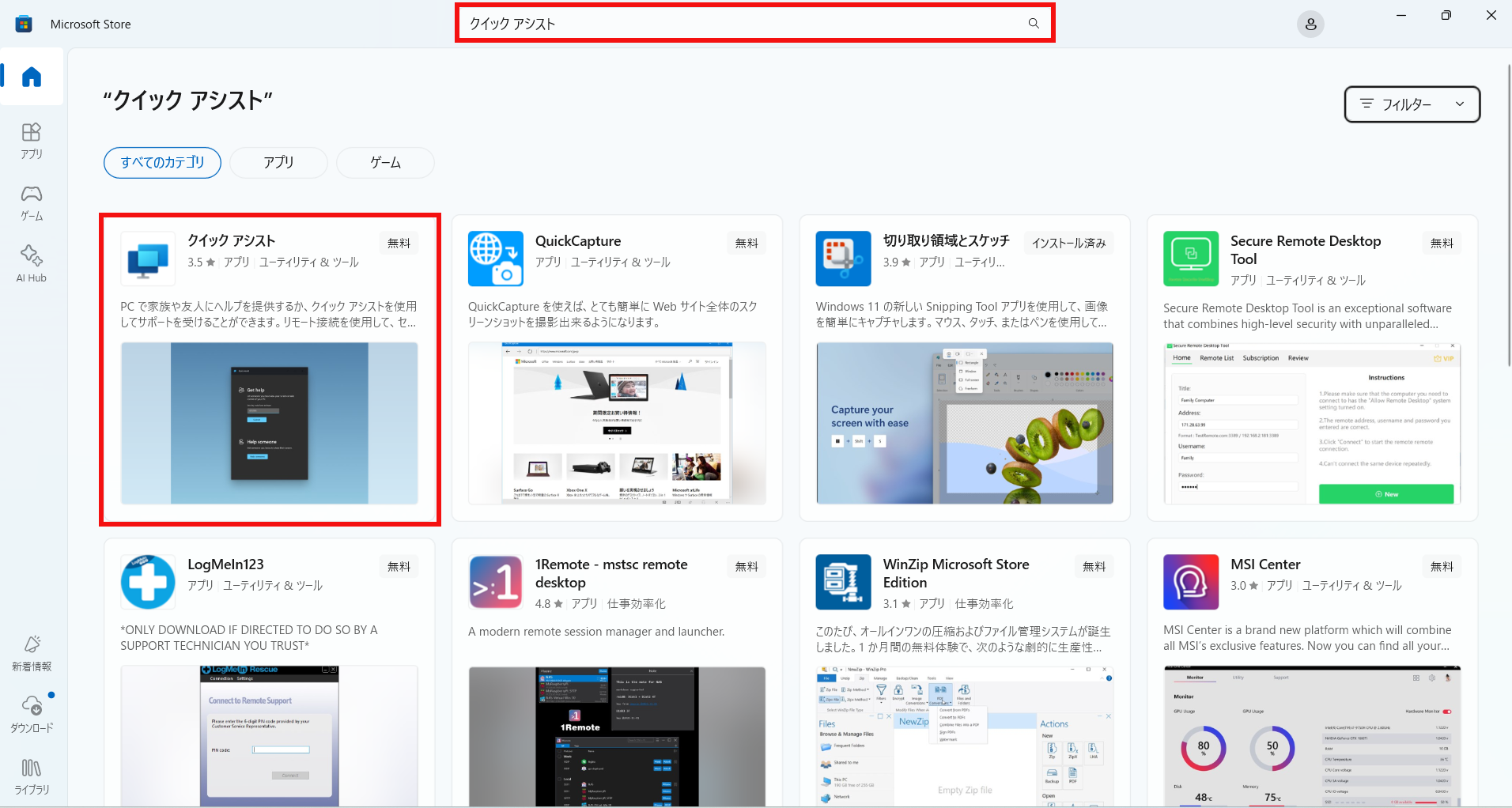Screen dimensions: 1512x808
Task: Open Secure Remote Desktop Tool title
Action: pyautogui.click(x=1305, y=250)
